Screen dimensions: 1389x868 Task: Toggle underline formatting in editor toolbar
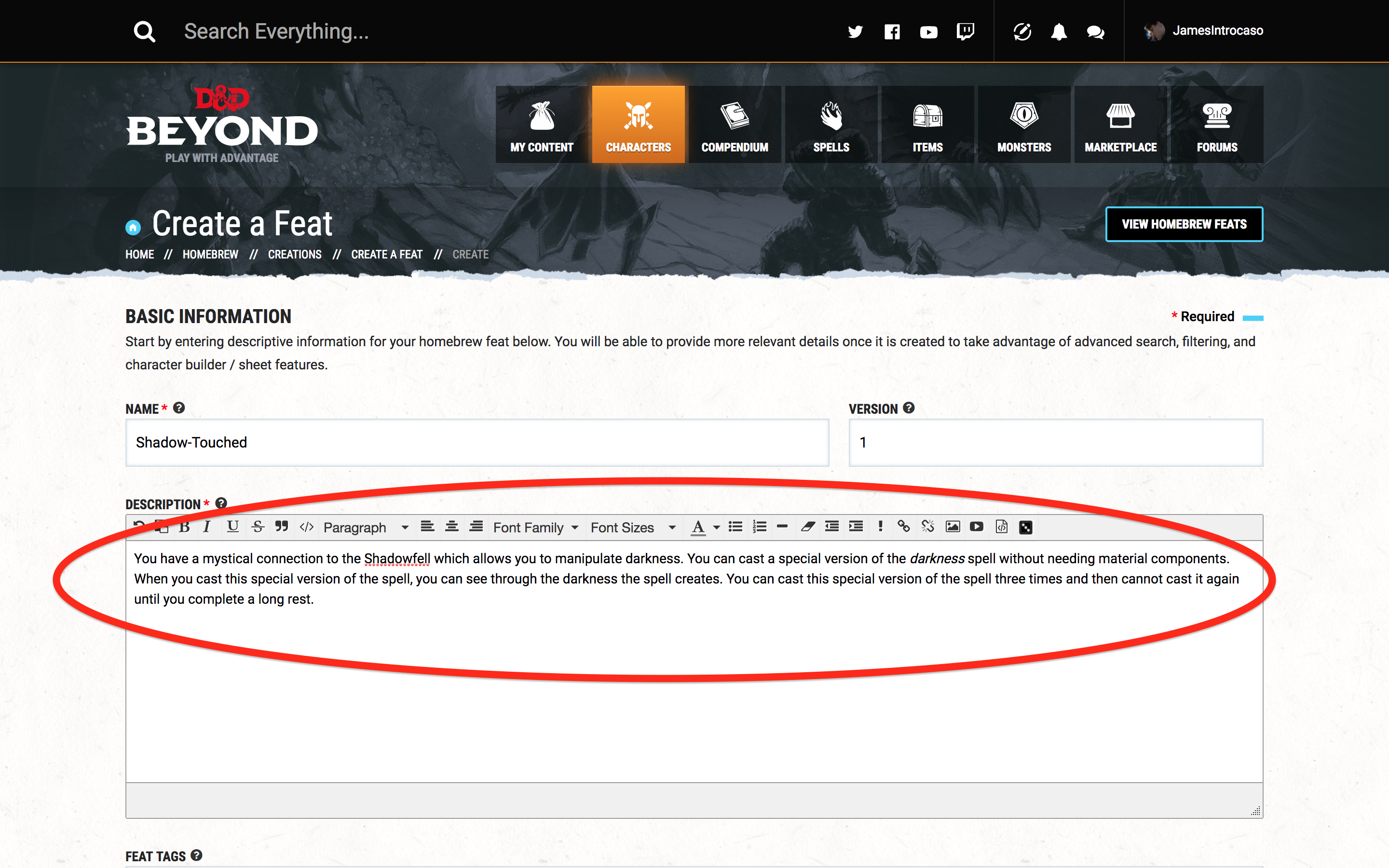coord(232,527)
